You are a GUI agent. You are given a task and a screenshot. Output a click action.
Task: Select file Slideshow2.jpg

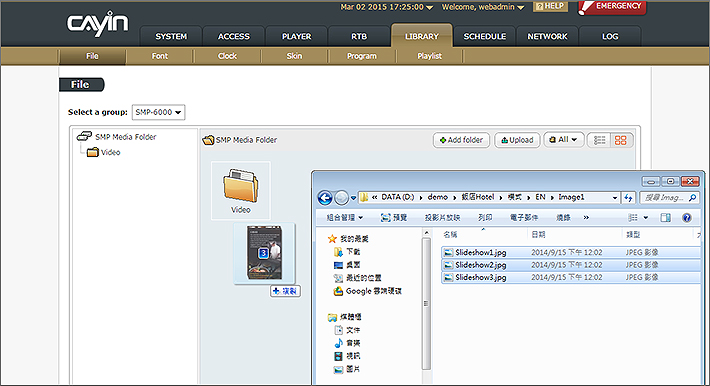[x=571, y=265]
